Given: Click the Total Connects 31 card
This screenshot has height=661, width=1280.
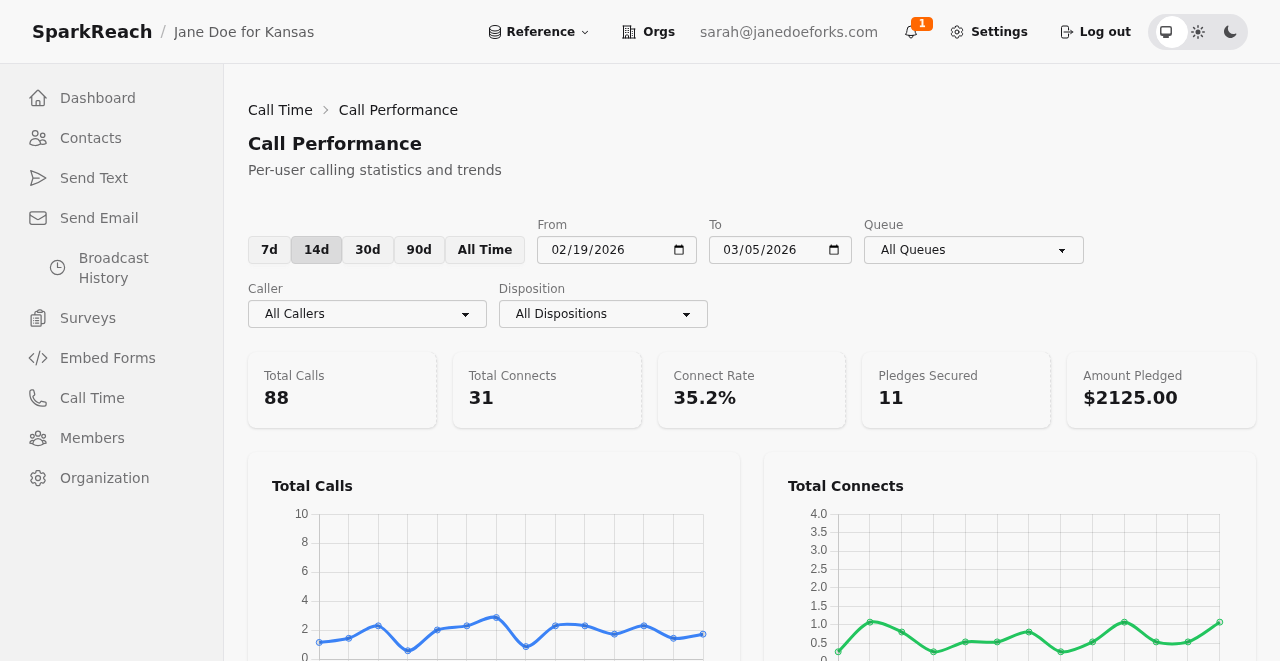Looking at the screenshot, I should (547, 390).
